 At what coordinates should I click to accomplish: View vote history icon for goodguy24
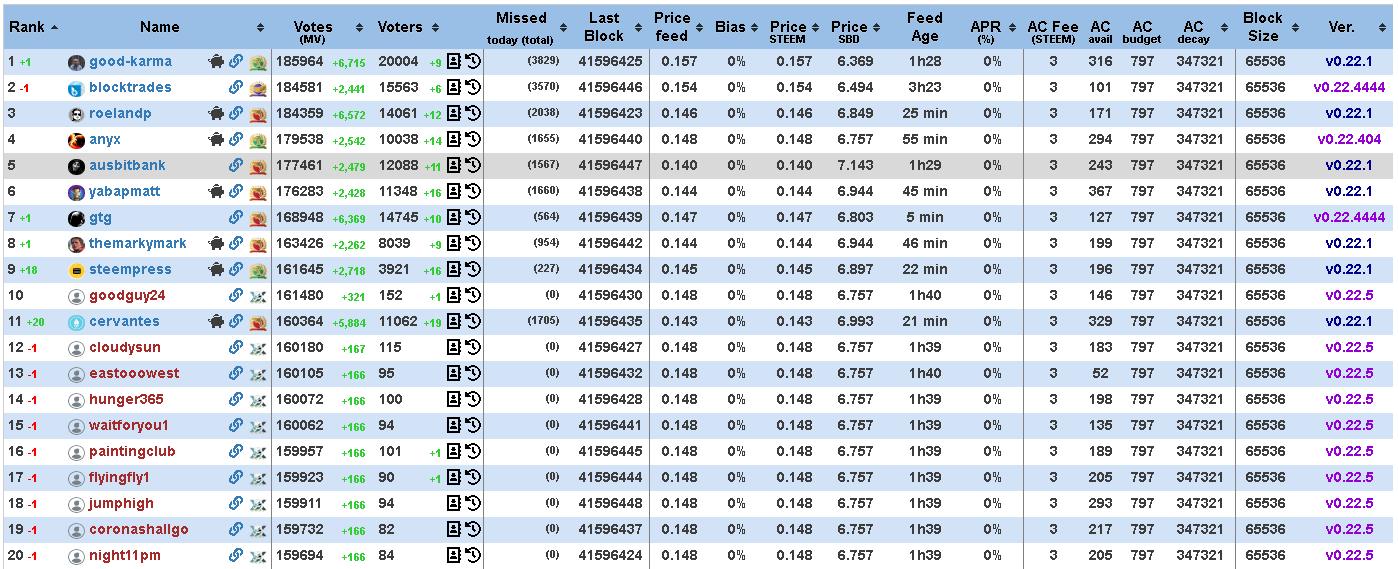coord(473,295)
